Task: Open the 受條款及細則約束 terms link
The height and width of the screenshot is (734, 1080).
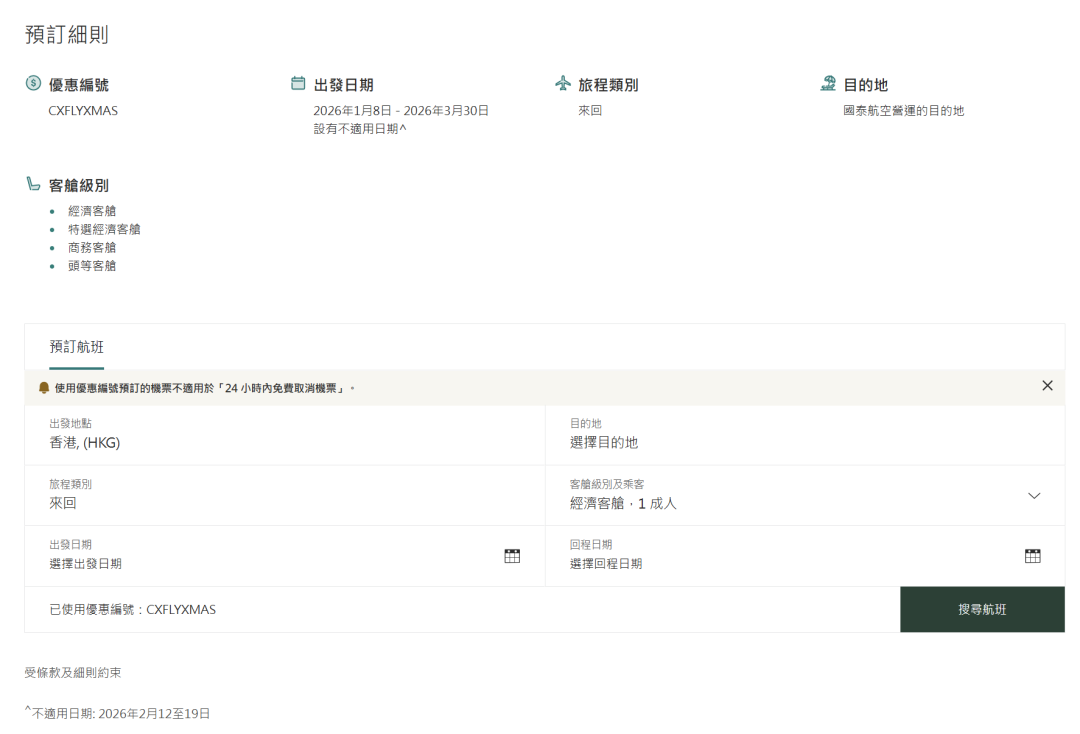Action: (73, 673)
